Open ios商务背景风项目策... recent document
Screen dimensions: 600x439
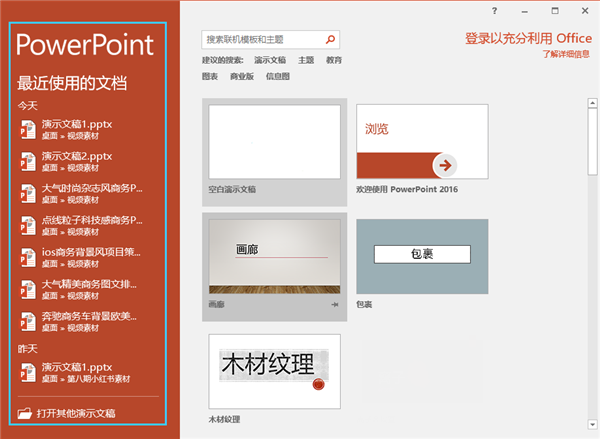(x=91, y=252)
